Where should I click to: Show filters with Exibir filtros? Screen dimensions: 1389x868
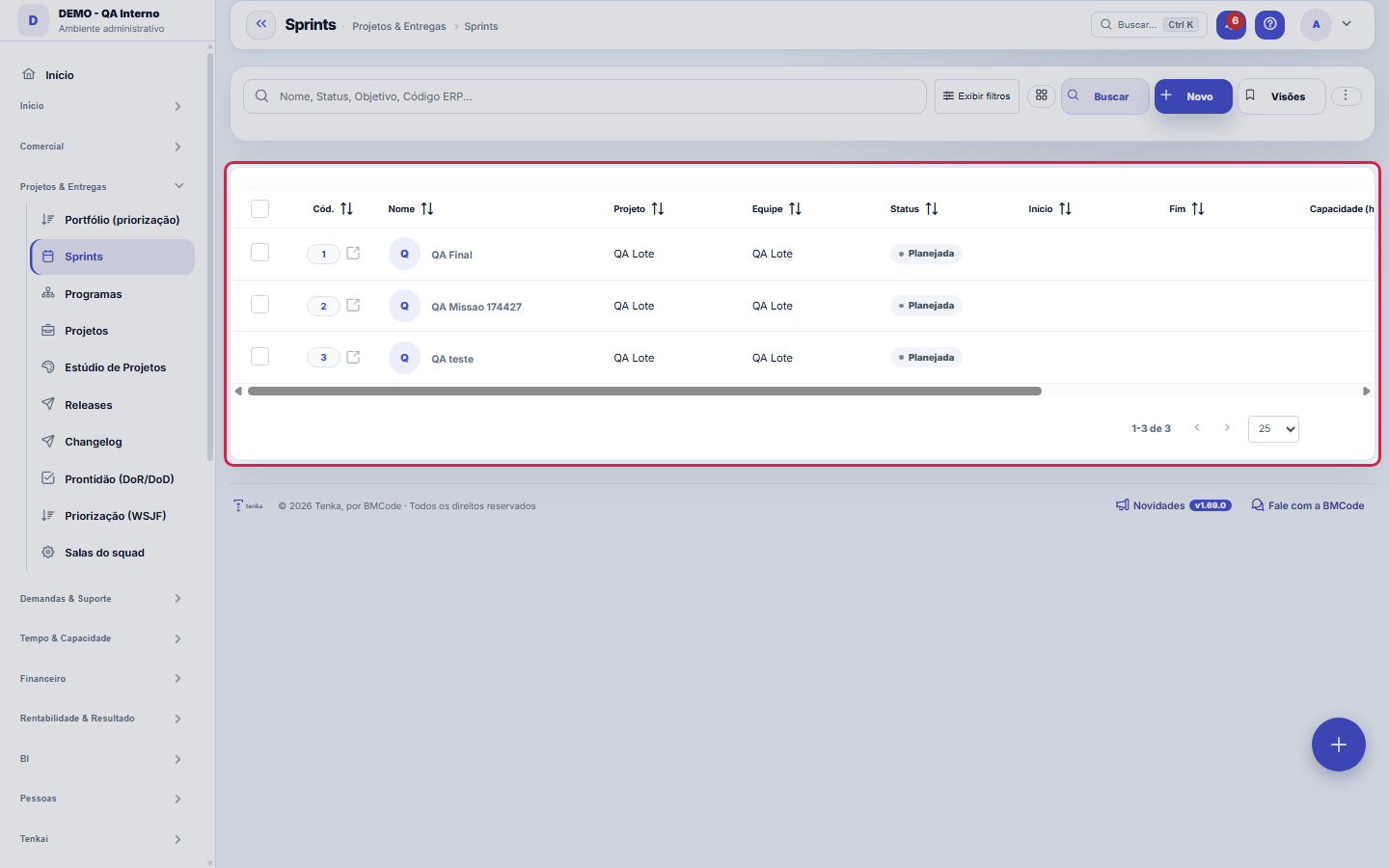977,96
